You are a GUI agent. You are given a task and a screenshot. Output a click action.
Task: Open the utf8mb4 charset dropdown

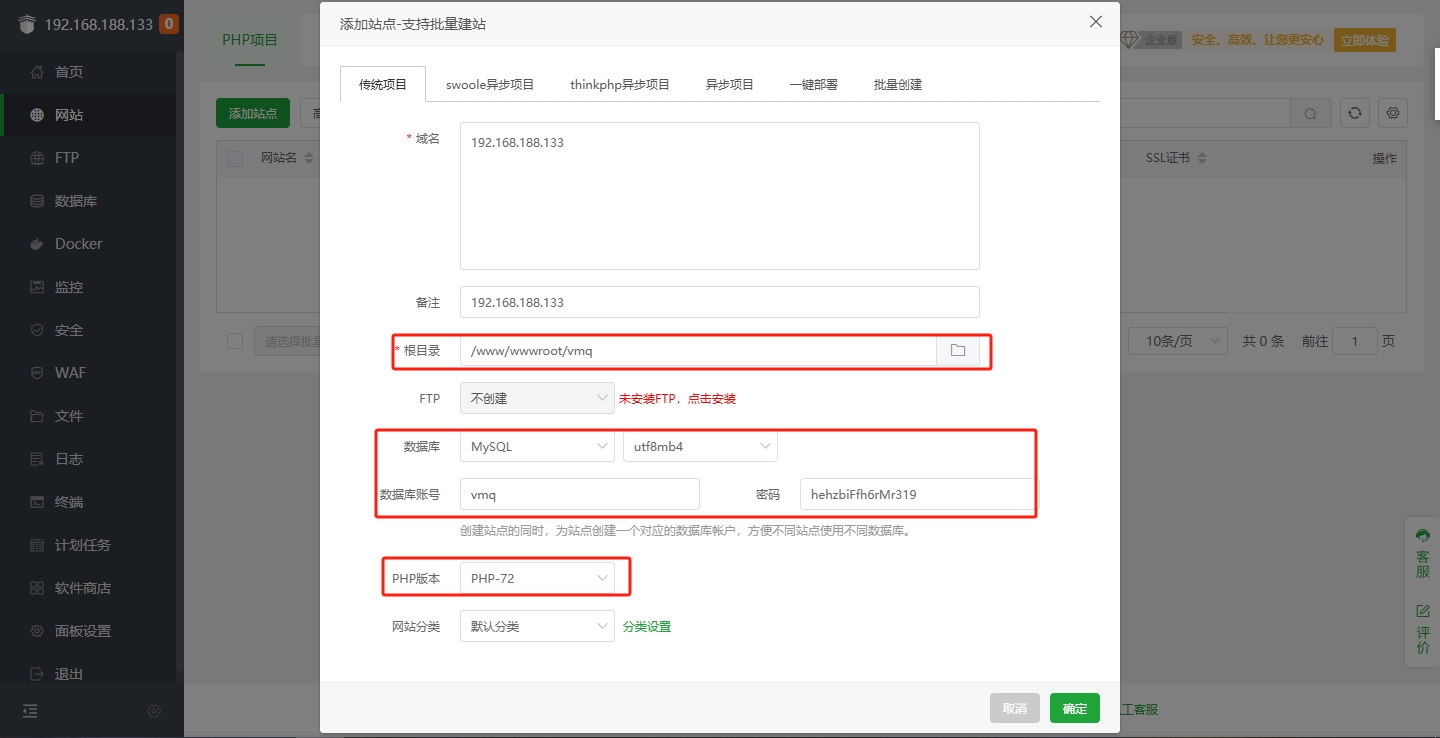[x=700, y=446]
